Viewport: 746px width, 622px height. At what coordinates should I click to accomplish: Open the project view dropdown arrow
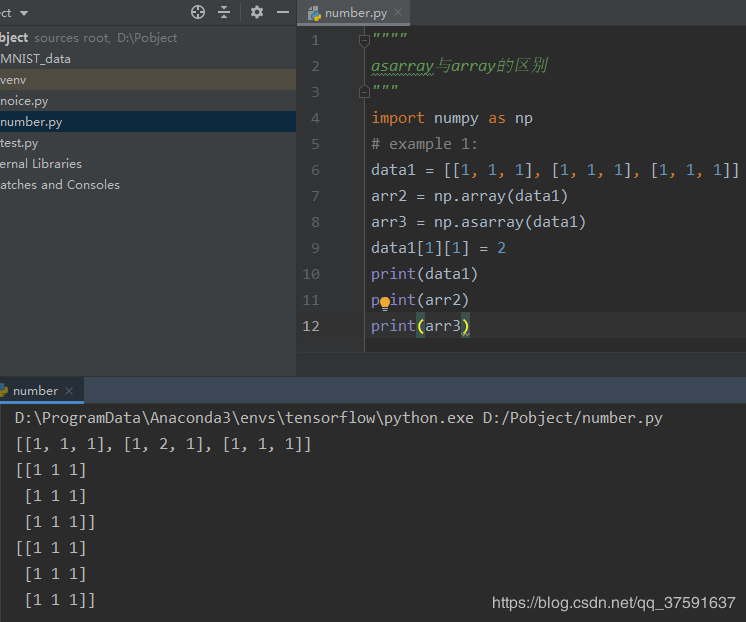click(x=24, y=13)
